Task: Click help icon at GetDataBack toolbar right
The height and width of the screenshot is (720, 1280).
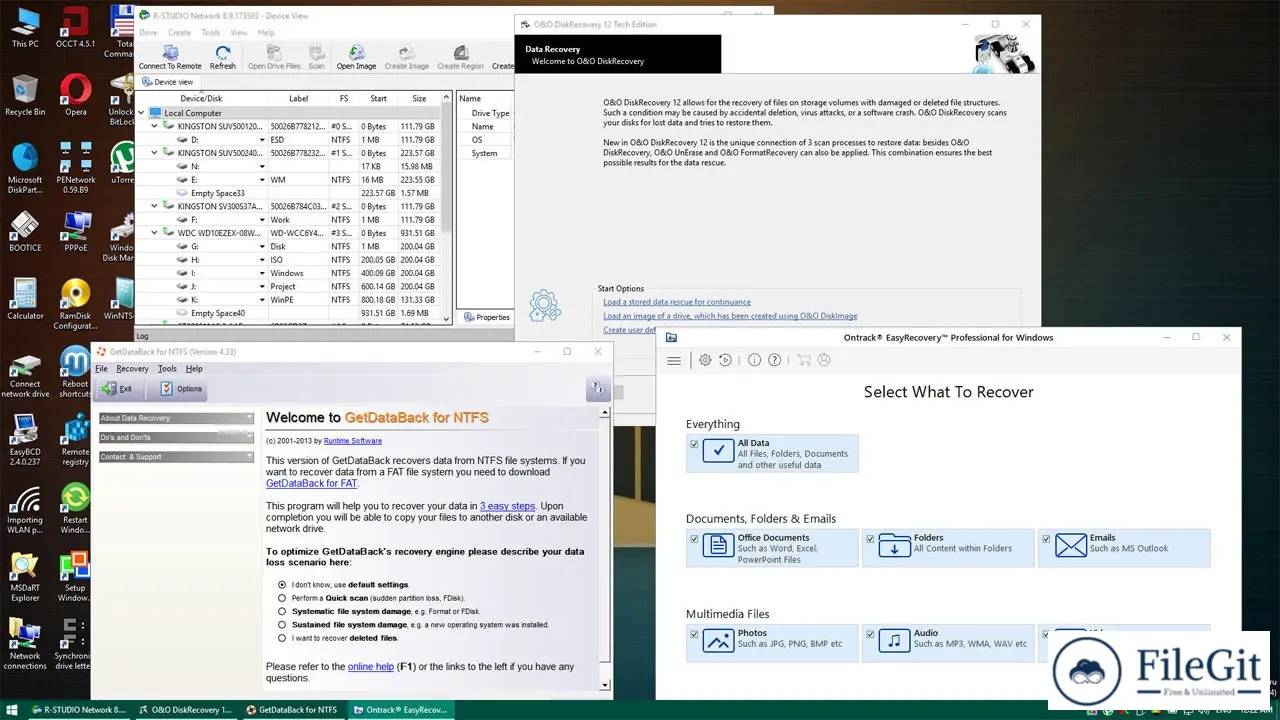Action: click(597, 389)
